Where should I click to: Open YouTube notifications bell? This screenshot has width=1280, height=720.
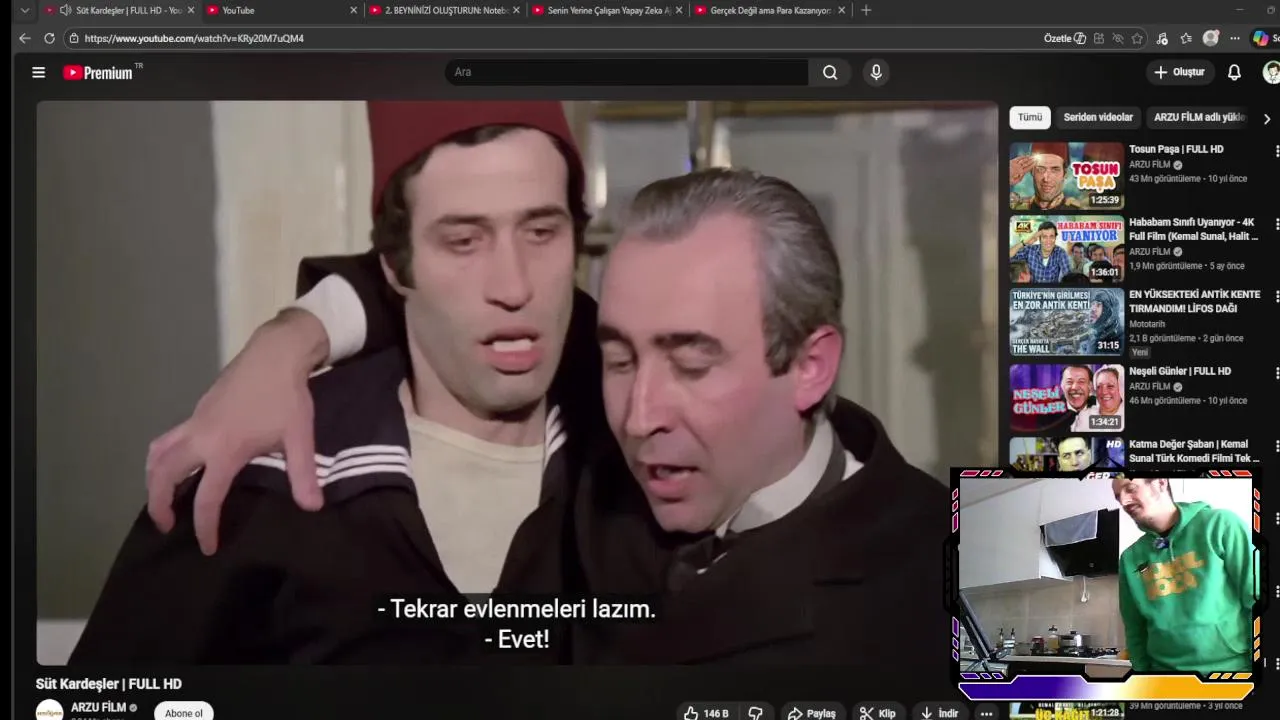point(1234,72)
